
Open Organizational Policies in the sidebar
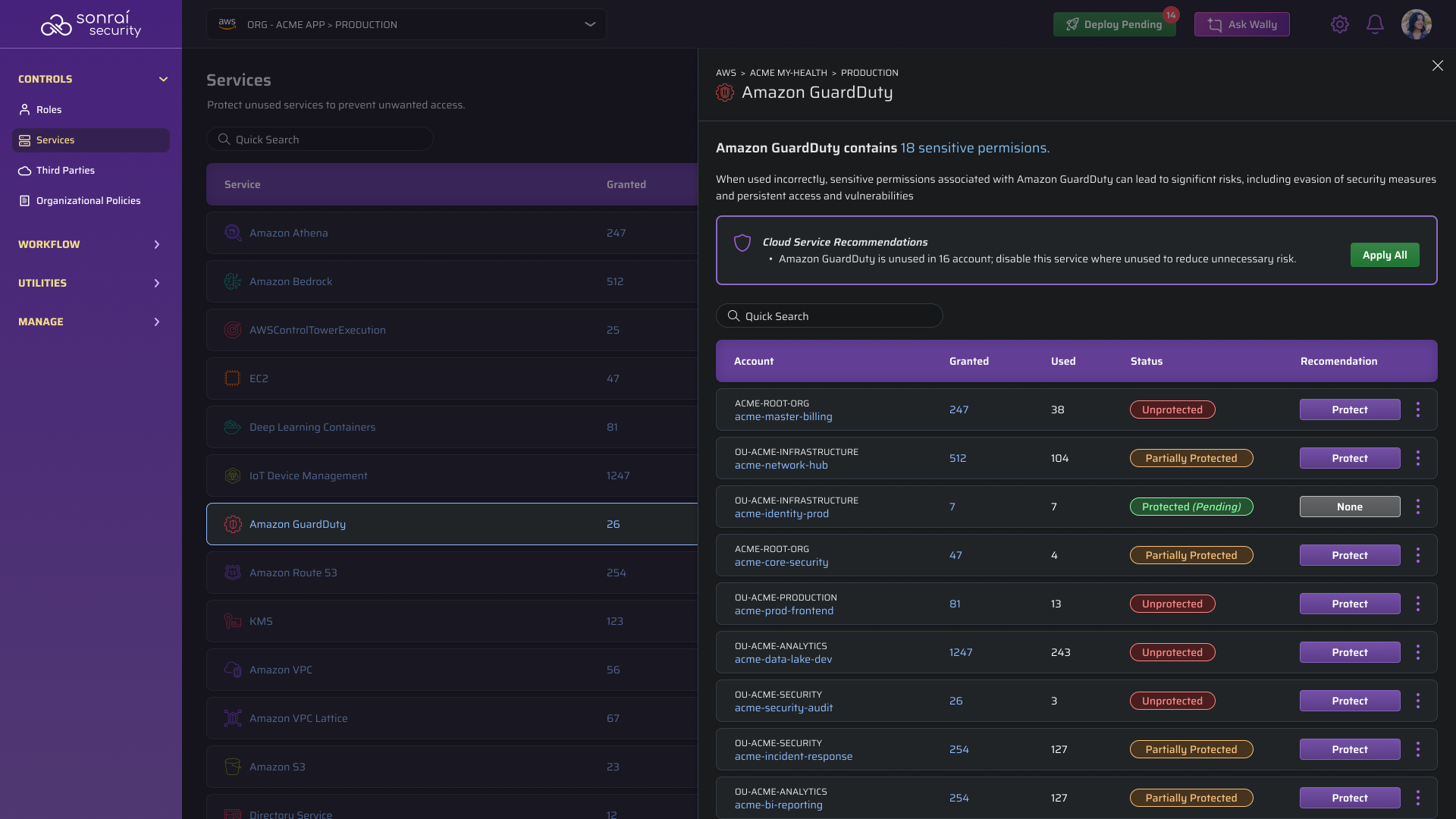pyautogui.click(x=91, y=201)
